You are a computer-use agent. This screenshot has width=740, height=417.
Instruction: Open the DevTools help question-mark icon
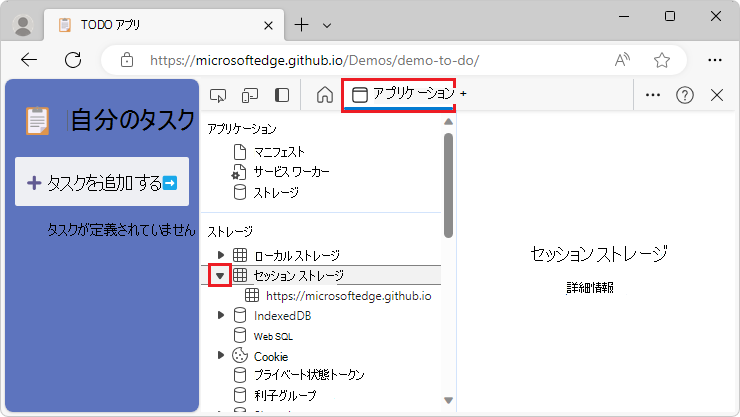(685, 95)
